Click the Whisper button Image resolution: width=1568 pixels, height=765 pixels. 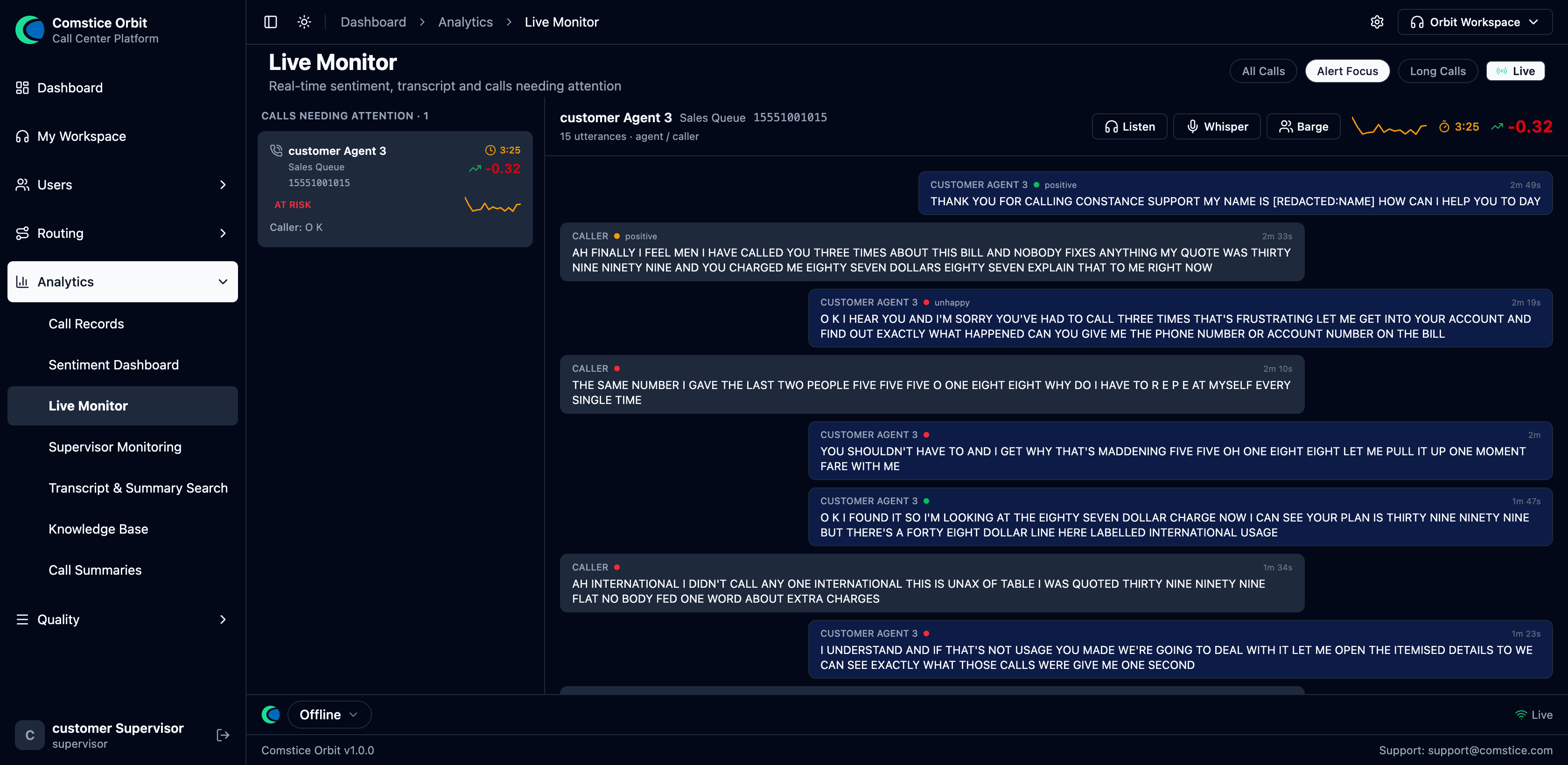1217,126
